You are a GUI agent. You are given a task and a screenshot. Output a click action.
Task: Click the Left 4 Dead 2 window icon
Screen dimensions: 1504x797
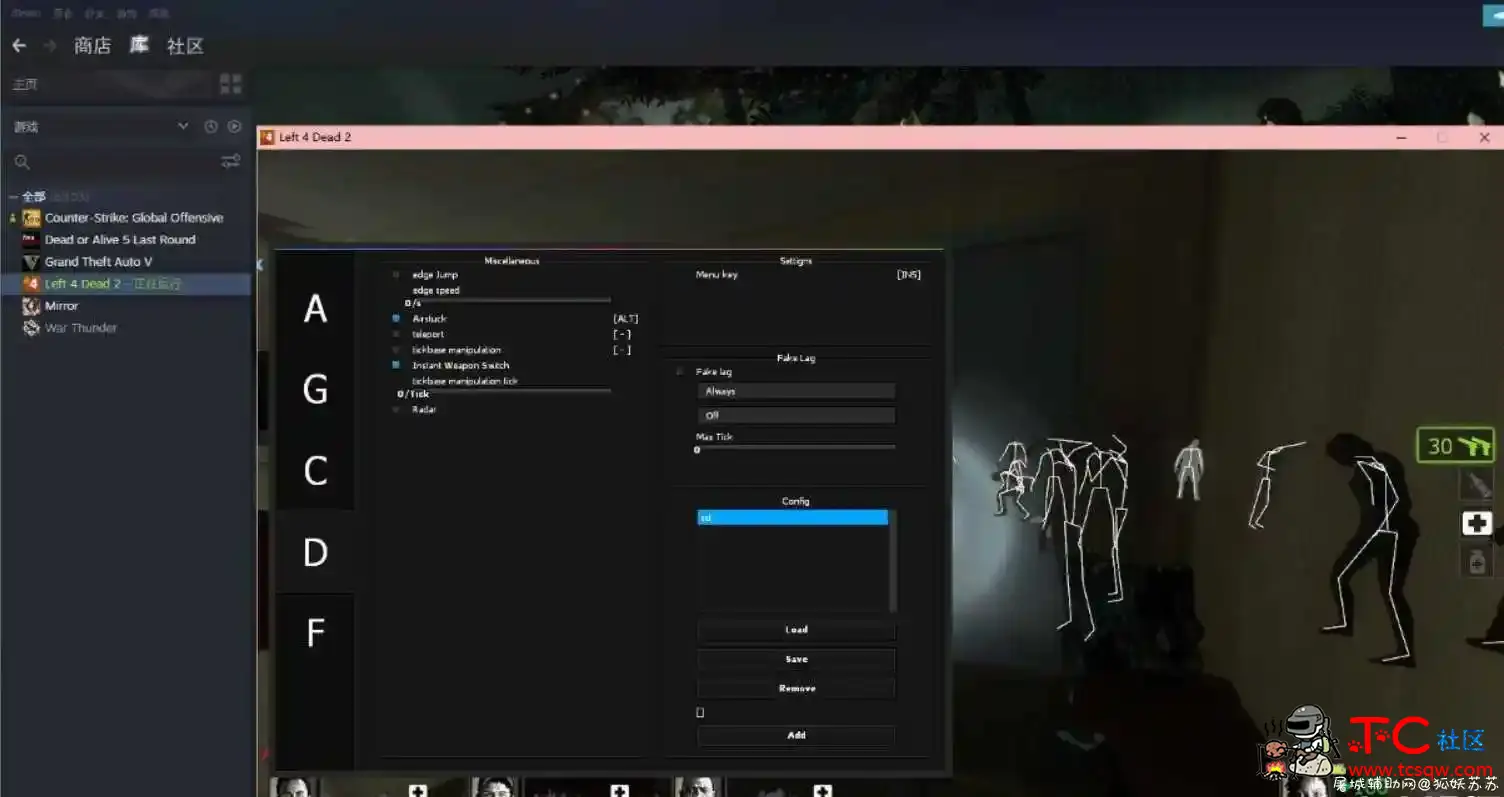pyautogui.click(x=268, y=138)
